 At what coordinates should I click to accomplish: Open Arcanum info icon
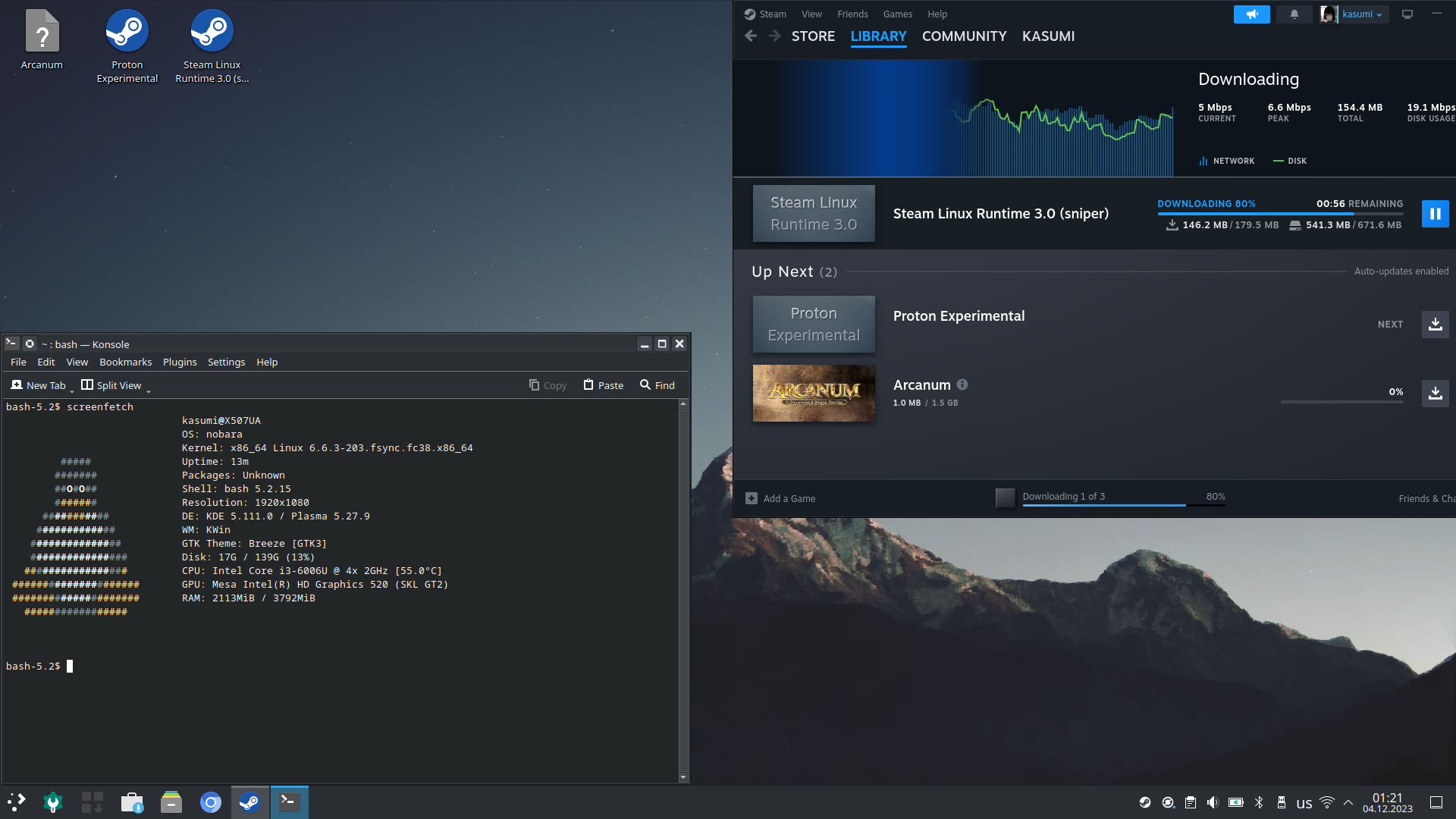coord(962,384)
